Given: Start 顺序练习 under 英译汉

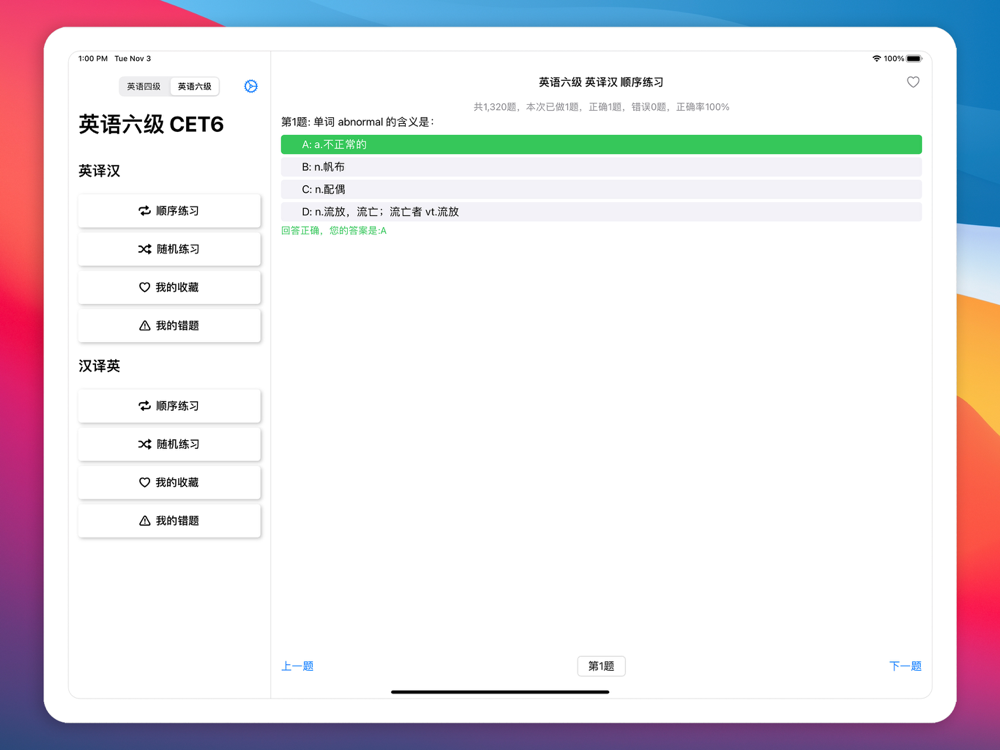Looking at the screenshot, I should [x=169, y=211].
